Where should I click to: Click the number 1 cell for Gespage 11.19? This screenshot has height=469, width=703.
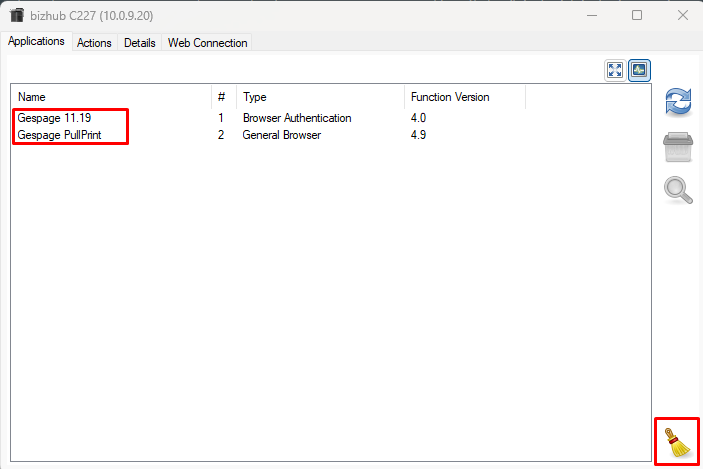pyautogui.click(x=221, y=118)
